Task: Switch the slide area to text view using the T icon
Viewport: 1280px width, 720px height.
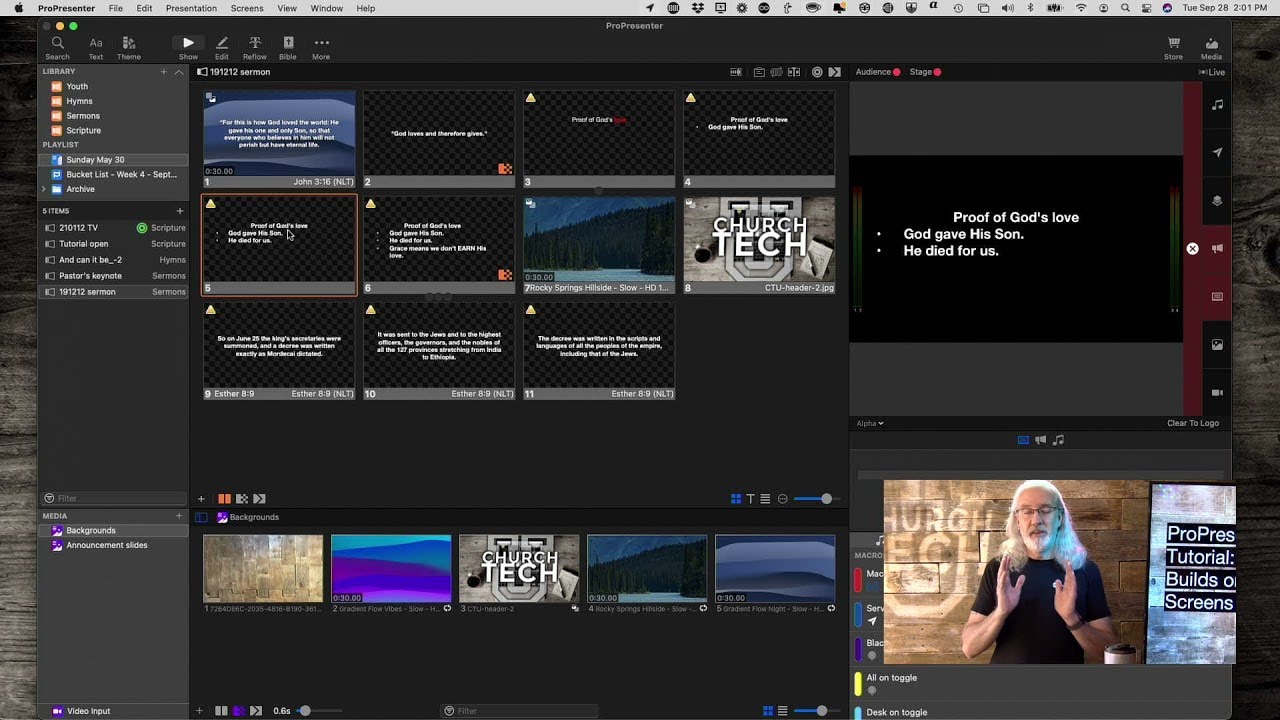Action: tap(750, 499)
